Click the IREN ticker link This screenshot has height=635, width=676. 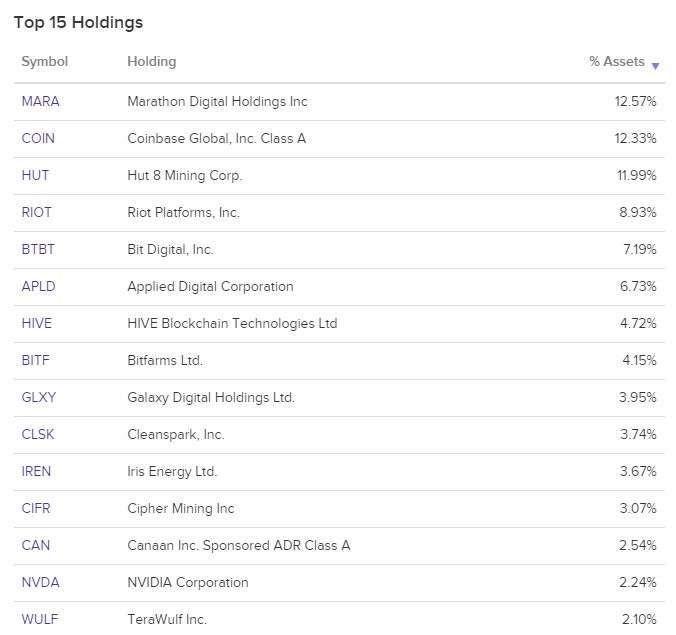(x=36, y=472)
